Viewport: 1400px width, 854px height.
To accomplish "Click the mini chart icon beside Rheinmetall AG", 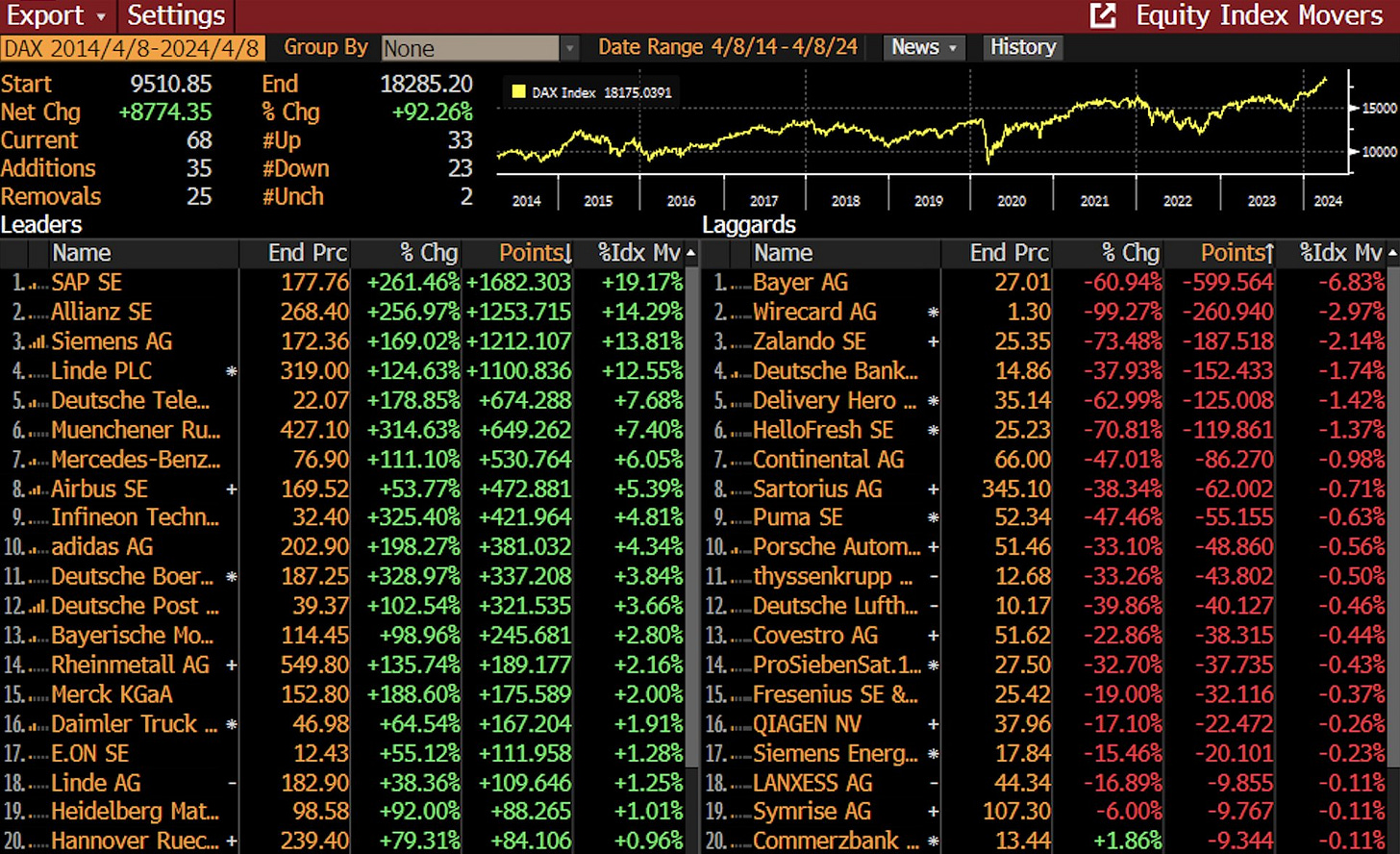I will pos(37,667).
